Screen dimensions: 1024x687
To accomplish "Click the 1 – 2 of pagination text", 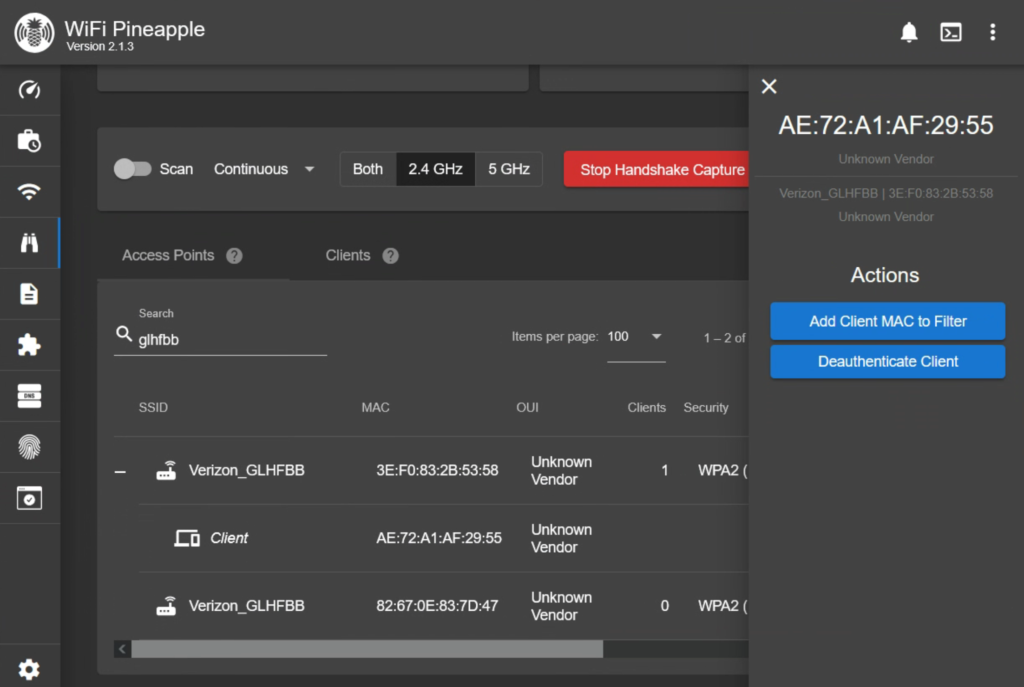I will 724,338.
